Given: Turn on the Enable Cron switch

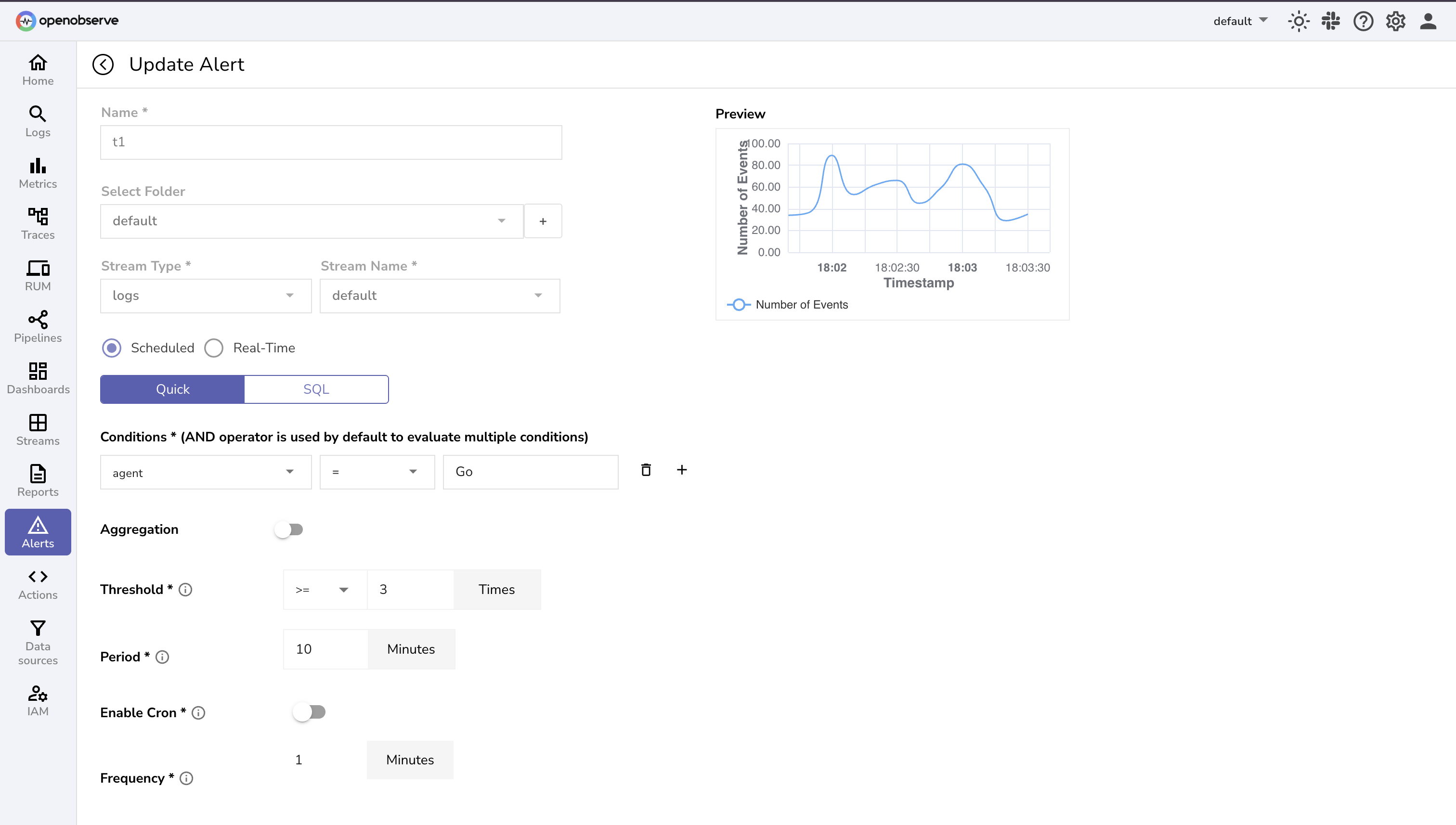Looking at the screenshot, I should pyautogui.click(x=310, y=712).
